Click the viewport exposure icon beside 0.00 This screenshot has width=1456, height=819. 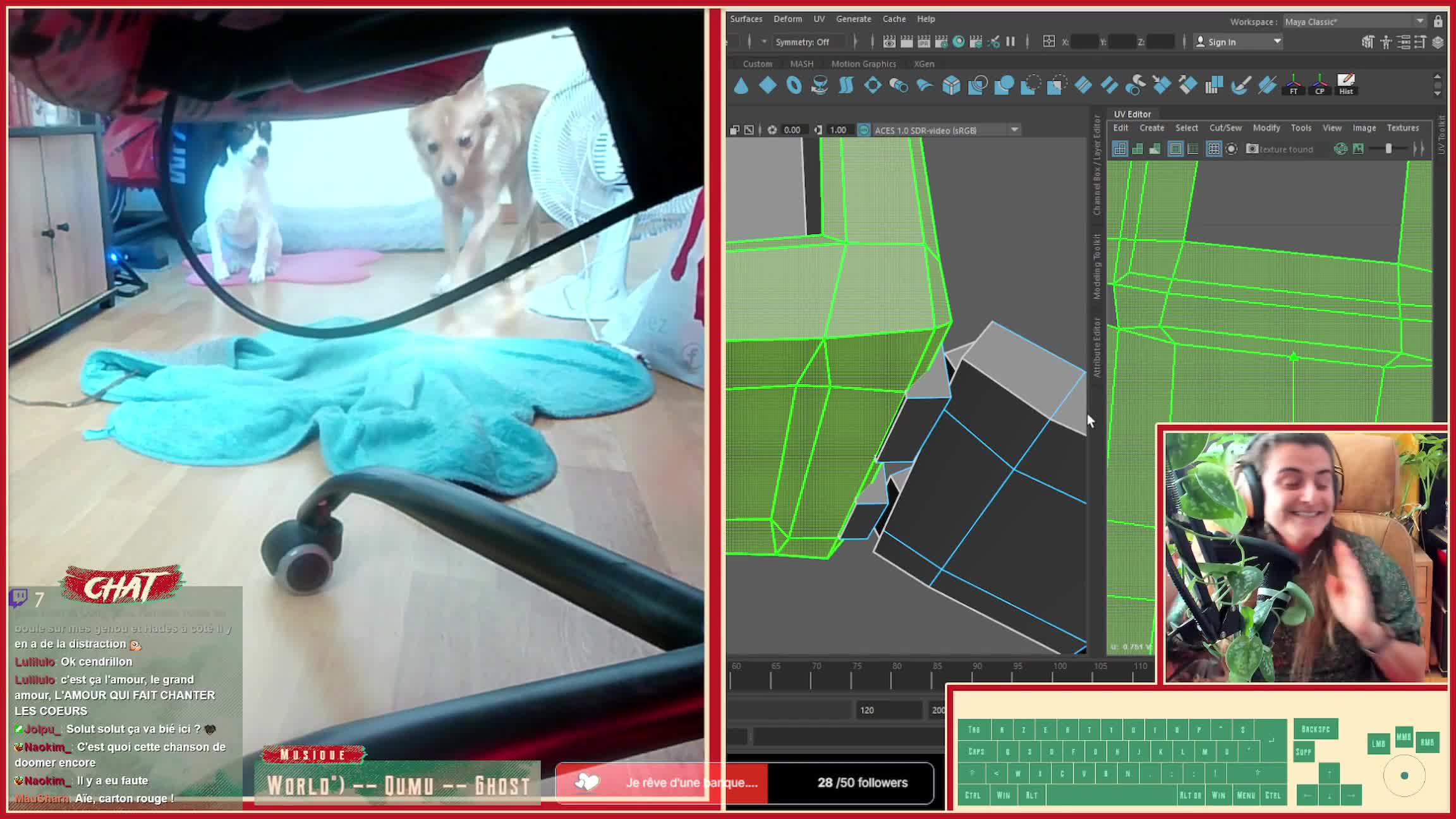pyautogui.click(x=772, y=130)
